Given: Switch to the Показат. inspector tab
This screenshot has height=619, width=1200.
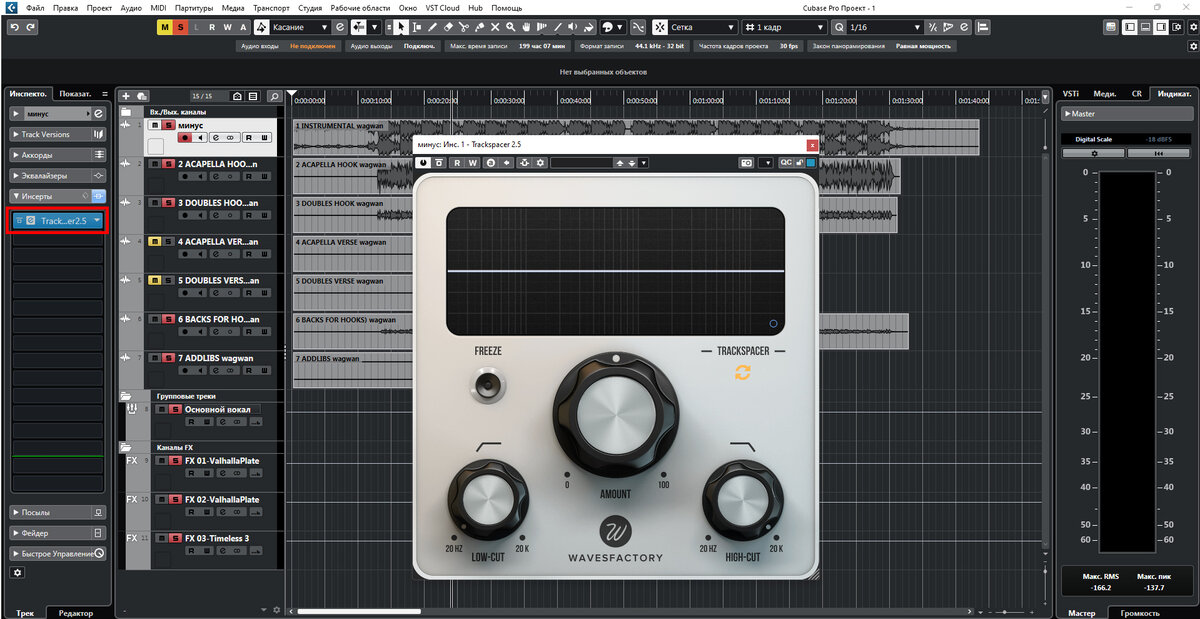Looking at the screenshot, I should point(75,93).
